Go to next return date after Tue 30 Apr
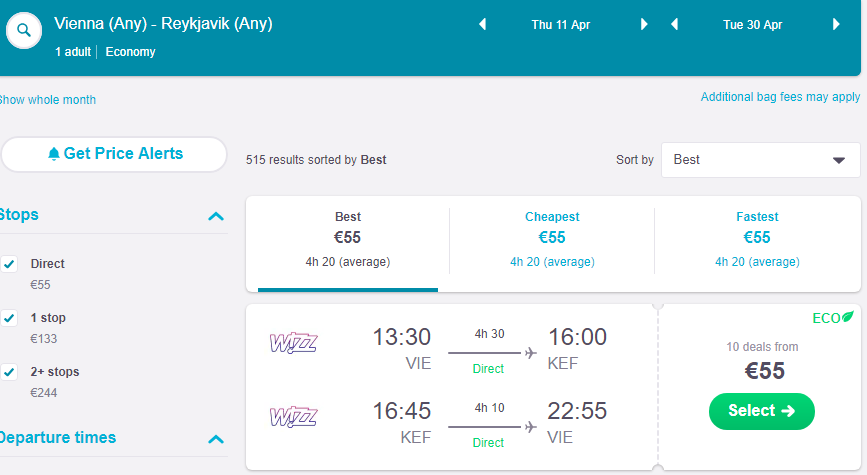 pyautogui.click(x=836, y=25)
